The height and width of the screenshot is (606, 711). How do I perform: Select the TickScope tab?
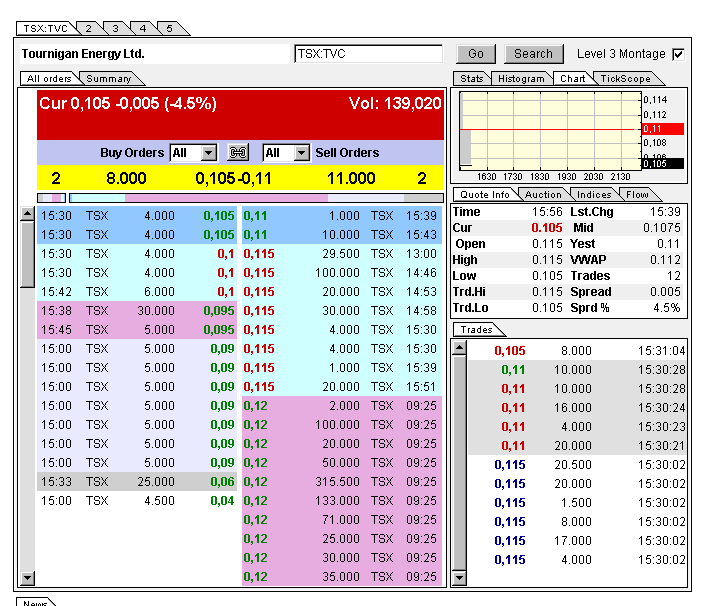click(625, 78)
